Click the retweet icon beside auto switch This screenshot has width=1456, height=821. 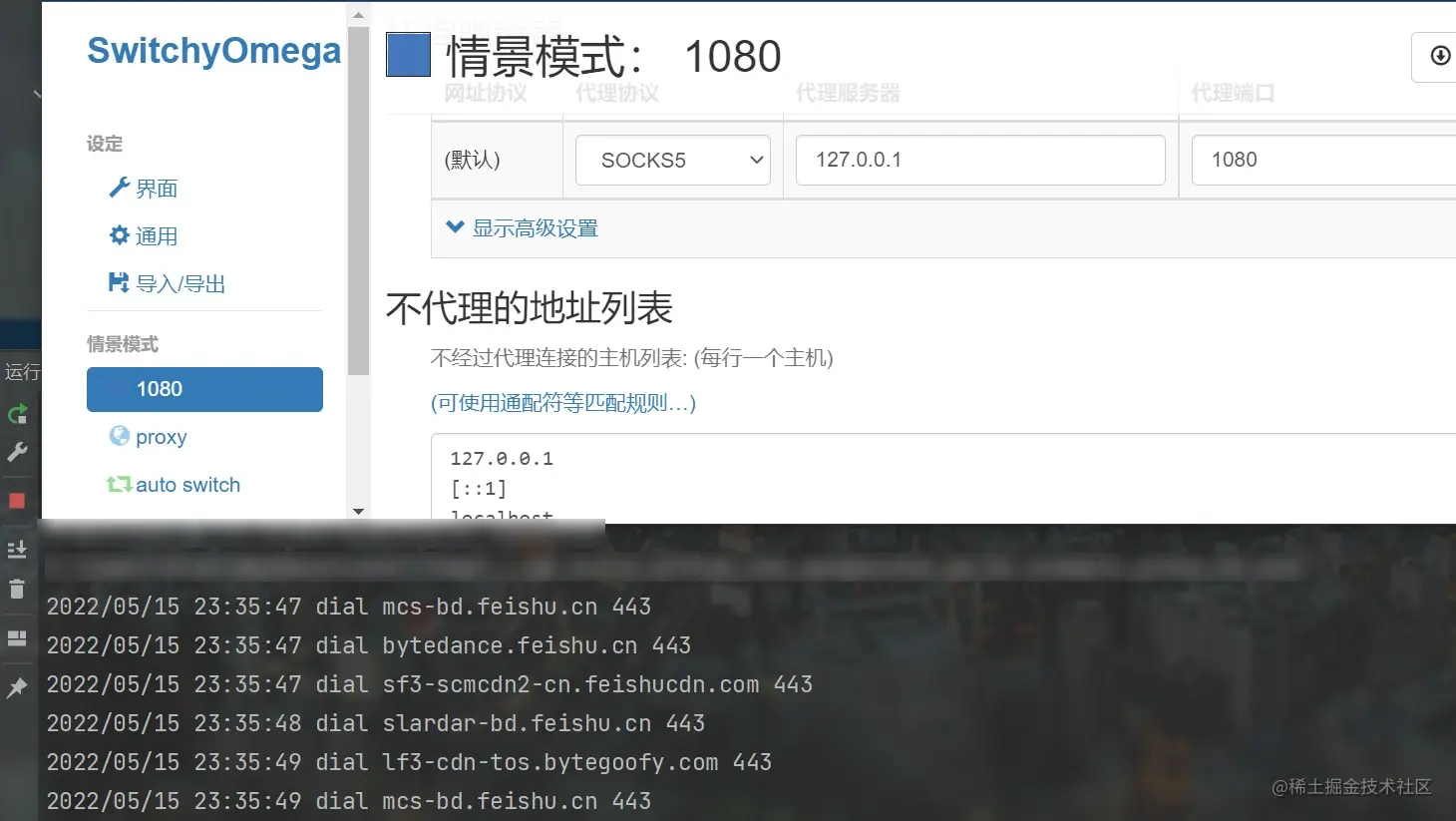(x=119, y=484)
